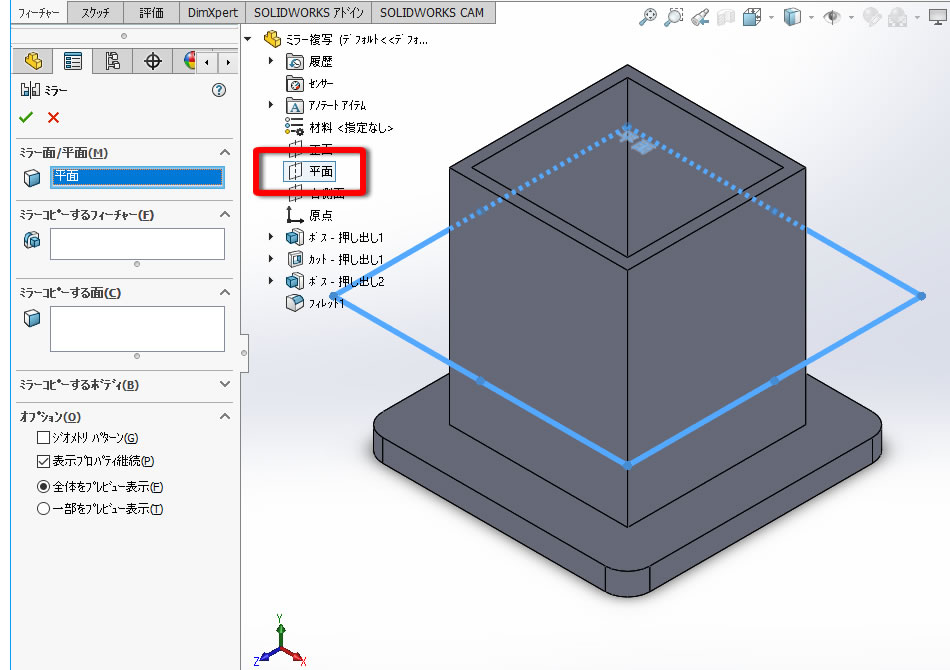Screen dimensions: 950x670
Task: Click the Previous View icon
Action: [700, 16]
